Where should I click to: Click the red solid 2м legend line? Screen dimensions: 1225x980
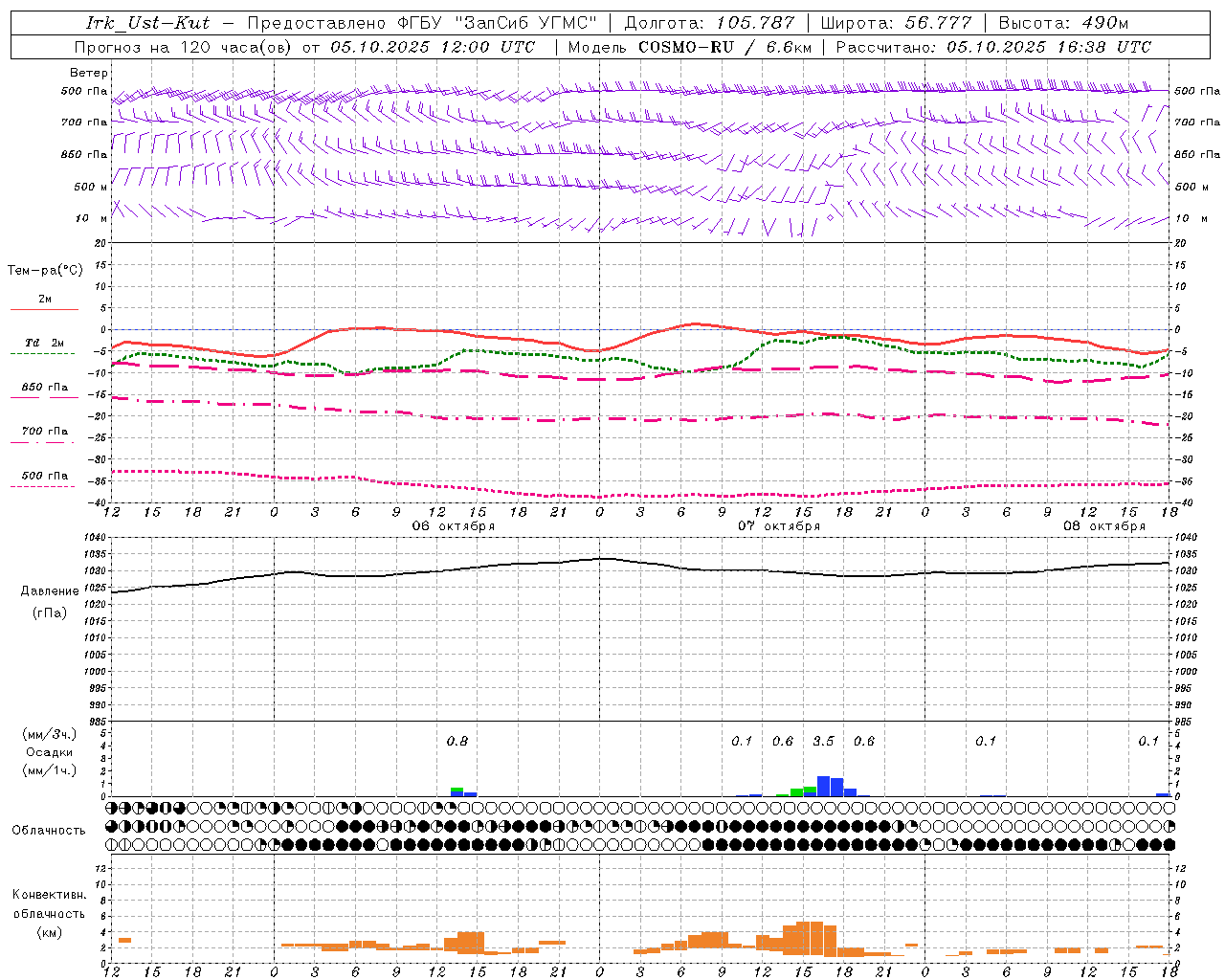click(x=44, y=309)
